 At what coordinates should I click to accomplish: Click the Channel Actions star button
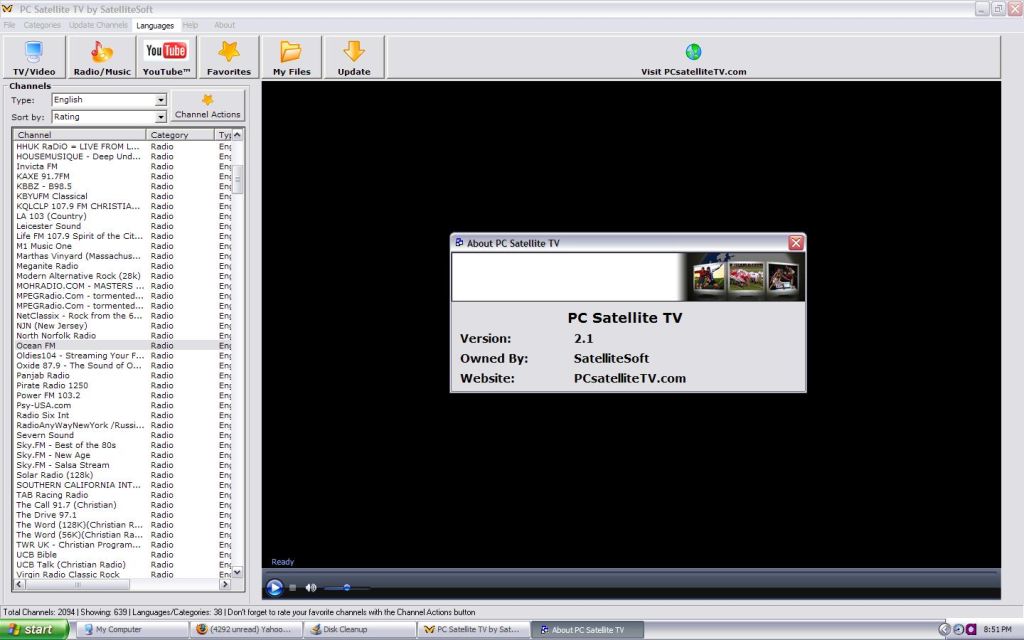point(208,106)
